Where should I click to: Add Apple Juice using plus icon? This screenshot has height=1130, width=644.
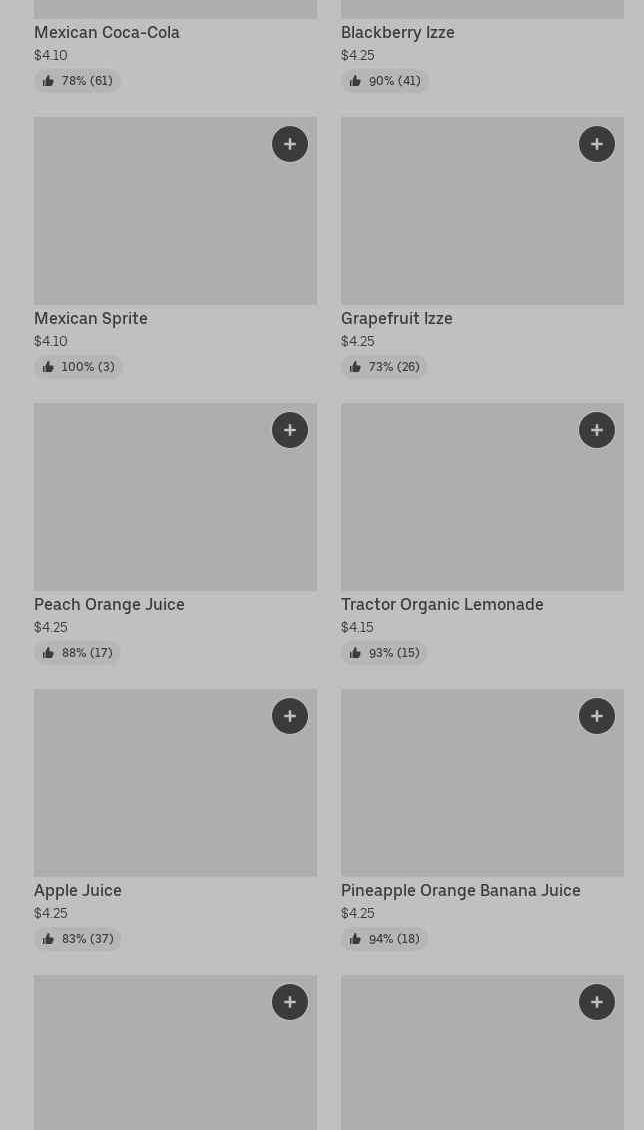[290, 716]
